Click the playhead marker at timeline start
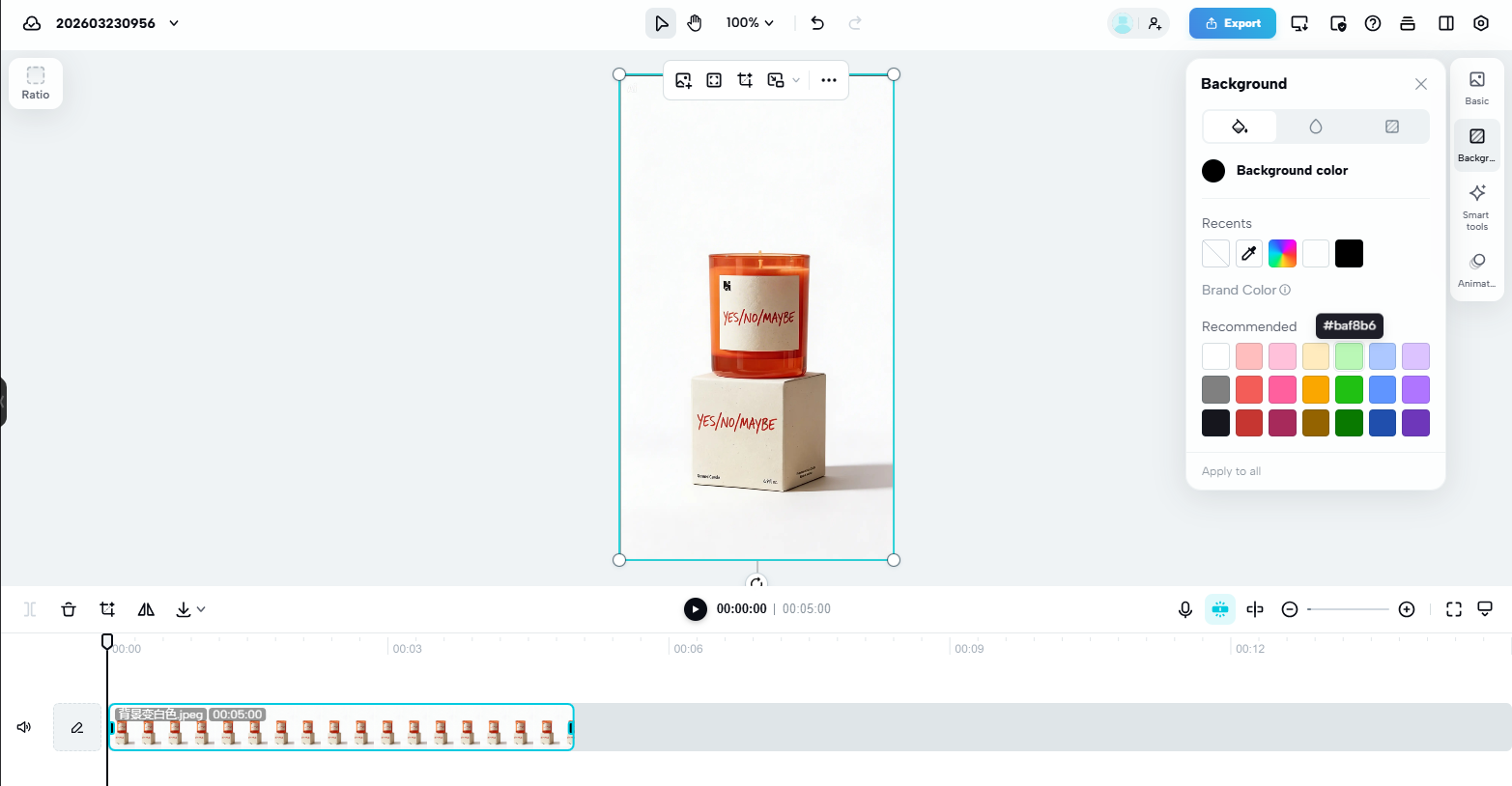 (x=107, y=641)
